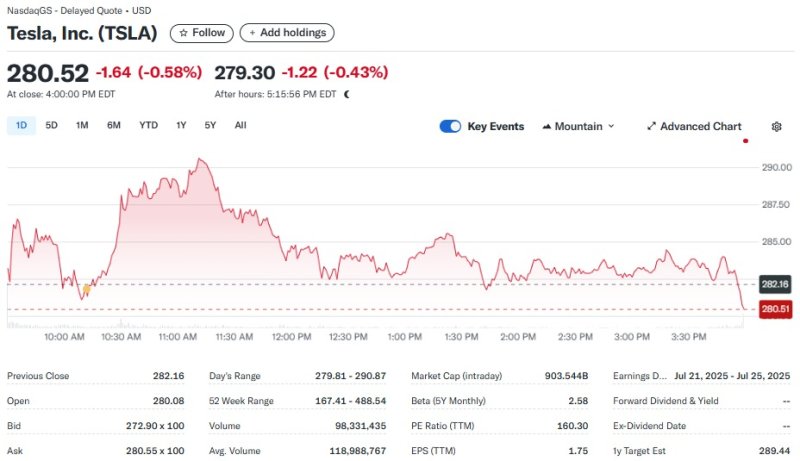The height and width of the screenshot is (461, 800).
Task: Click the settings gear icon above chart
Action: tap(776, 126)
